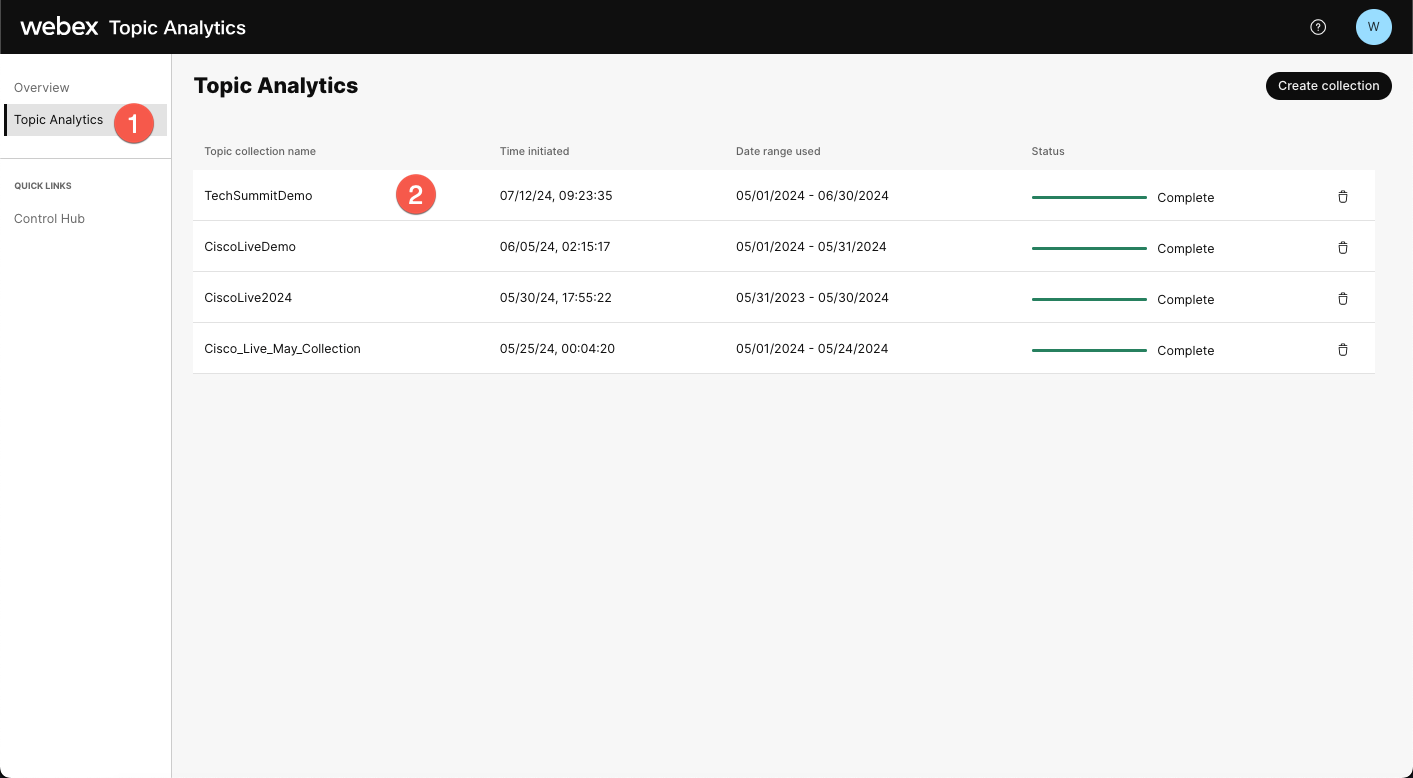Click the Complete status for TechSummitDemo
The width and height of the screenshot is (1413, 778).
click(1186, 197)
